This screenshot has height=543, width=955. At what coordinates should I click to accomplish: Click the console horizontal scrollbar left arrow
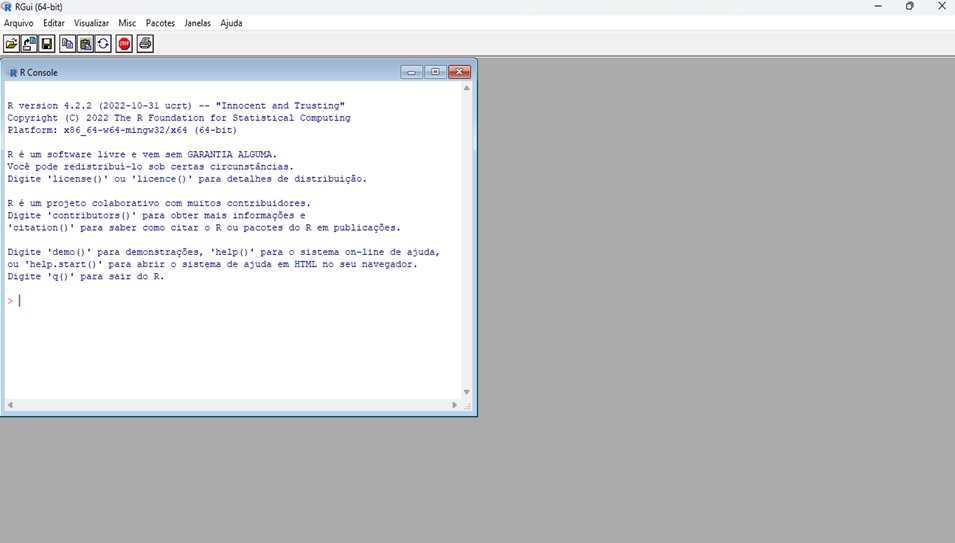(10, 405)
